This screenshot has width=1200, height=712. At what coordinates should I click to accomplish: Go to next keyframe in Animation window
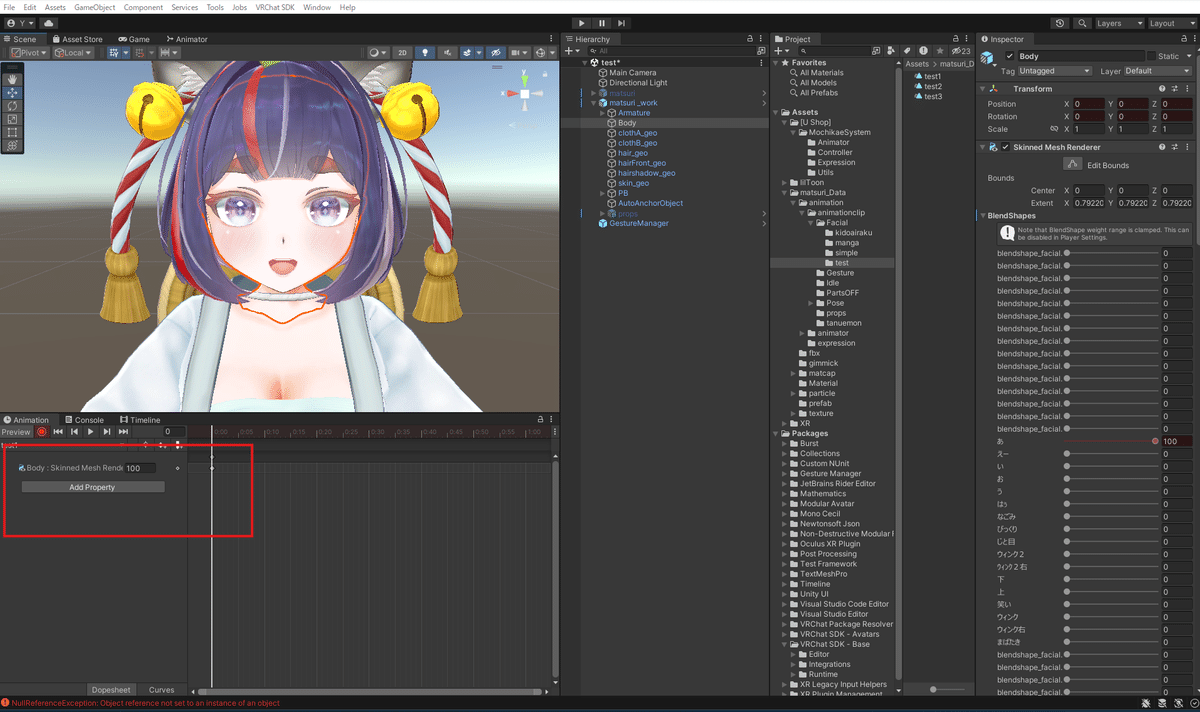107,432
